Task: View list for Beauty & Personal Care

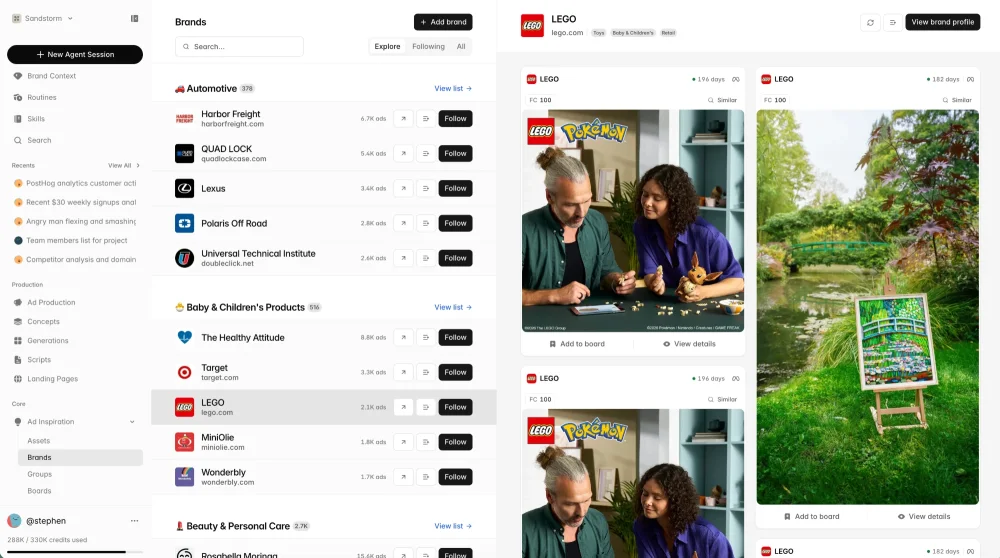Action: point(453,526)
